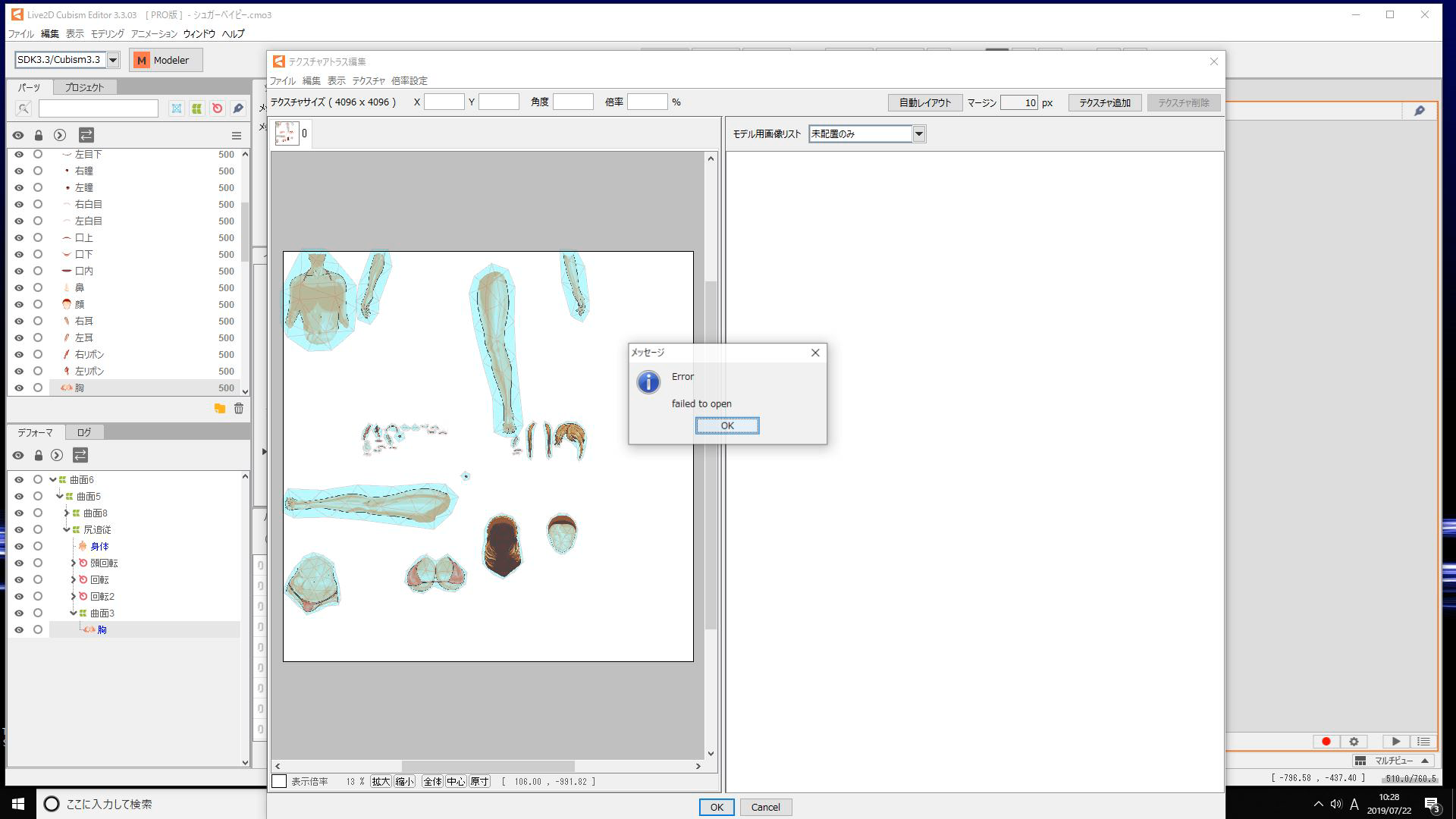Image resolution: width=1456 pixels, height=819 pixels.
Task: Expand the 回転2 rotation deformer node
Action: [x=74, y=596]
